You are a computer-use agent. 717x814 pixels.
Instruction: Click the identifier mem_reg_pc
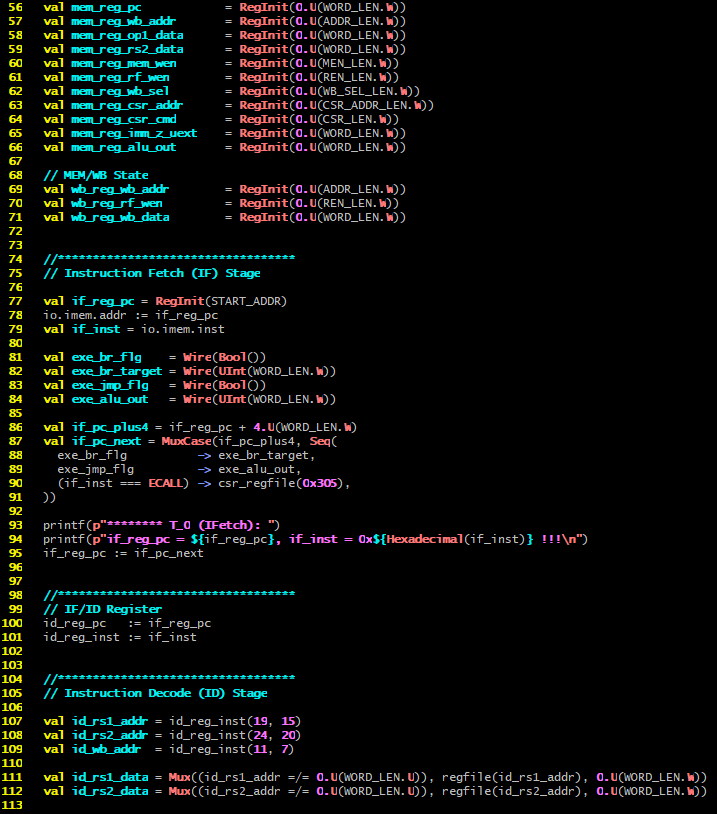106,8
